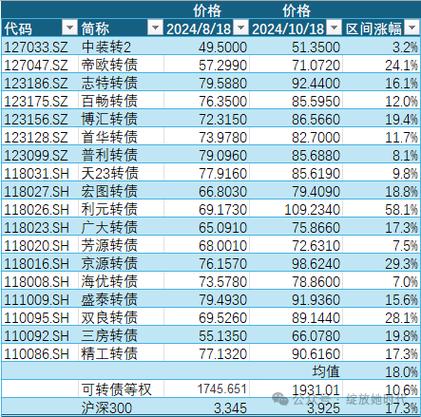Open the 2024/10/18 price filter dropdown
This screenshot has width=421, height=417.
[x=334, y=28]
